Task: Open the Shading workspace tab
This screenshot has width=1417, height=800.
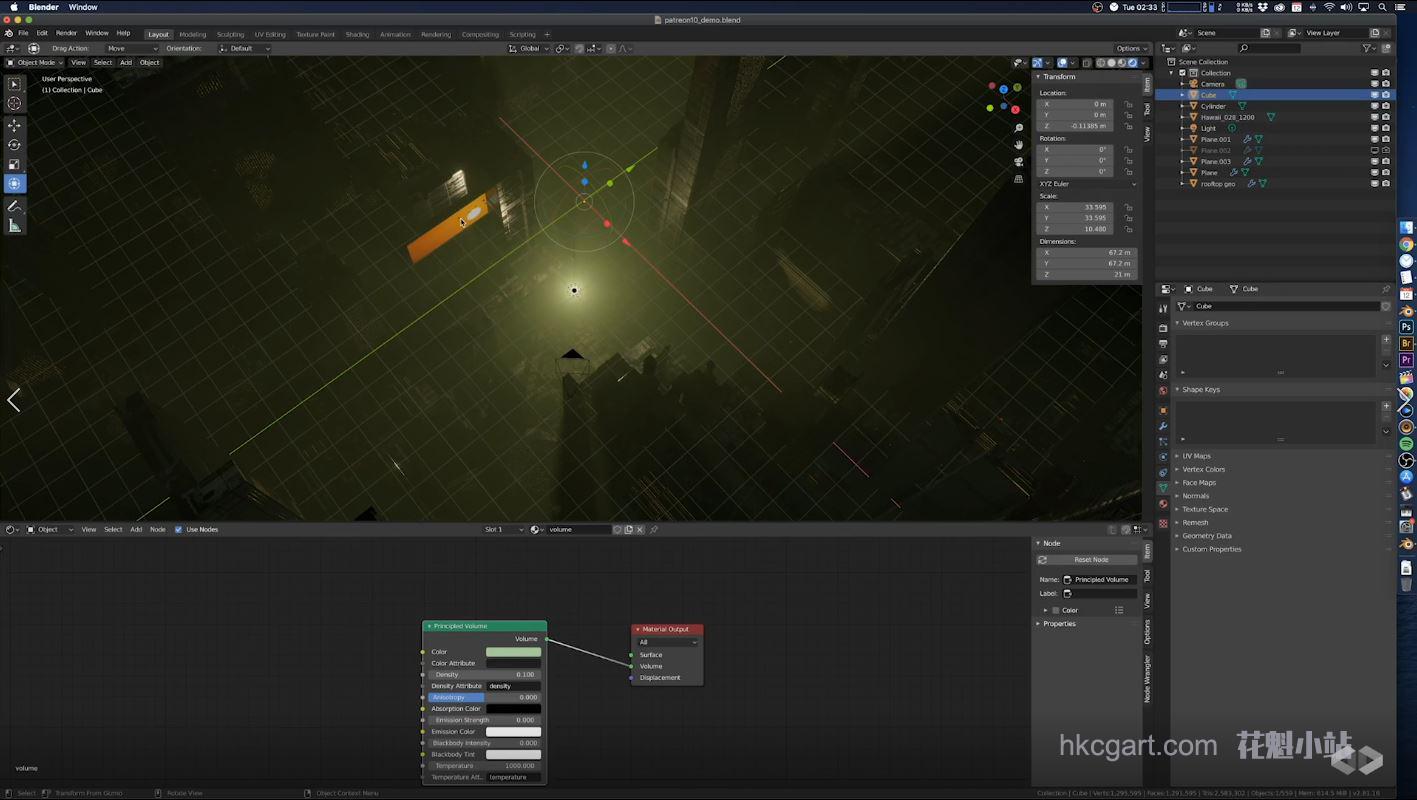Action: click(x=357, y=34)
